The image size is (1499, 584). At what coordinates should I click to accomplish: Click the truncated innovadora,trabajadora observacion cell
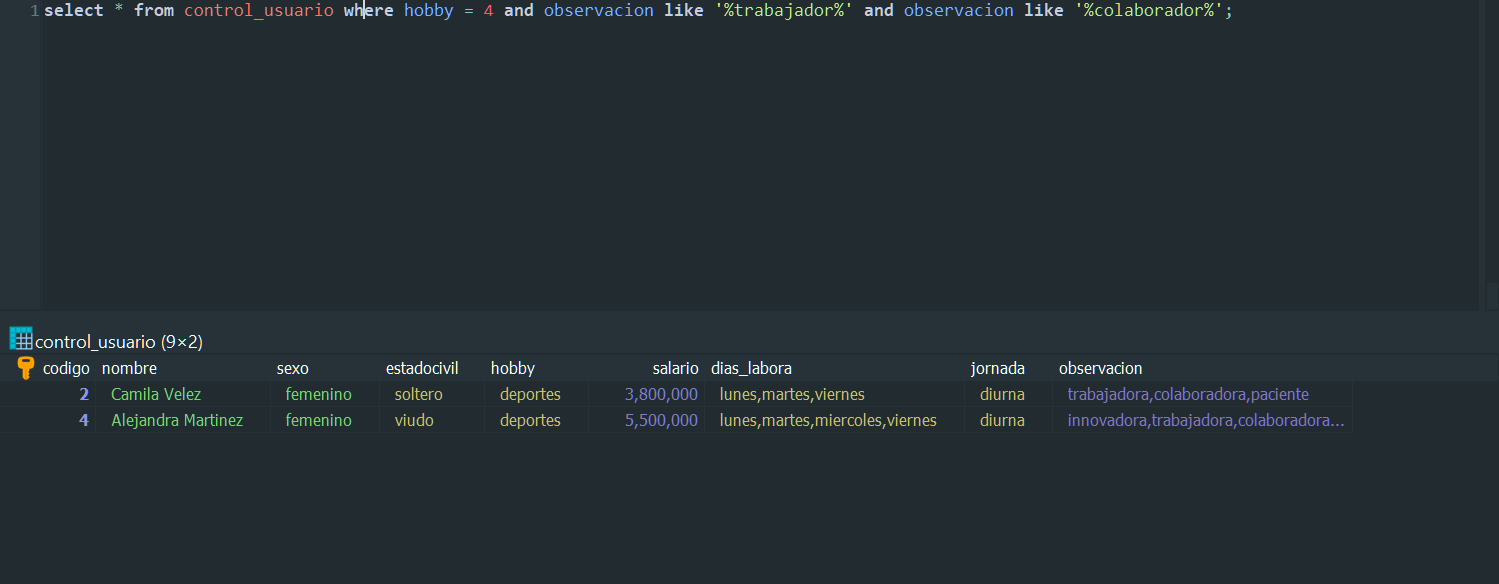point(1203,420)
